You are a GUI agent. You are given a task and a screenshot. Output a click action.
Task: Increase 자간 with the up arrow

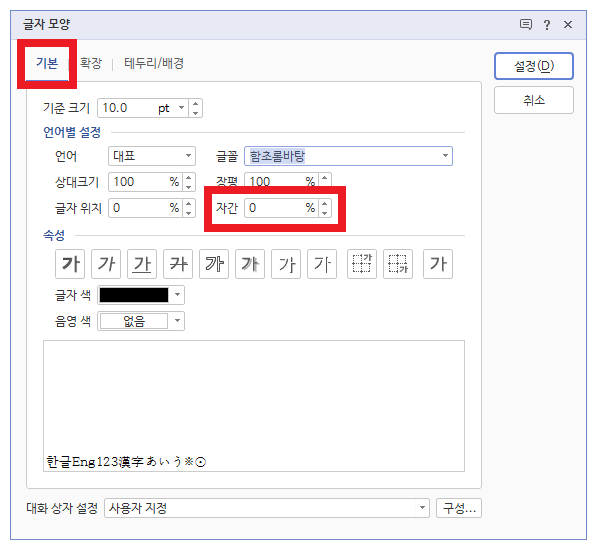(325, 204)
